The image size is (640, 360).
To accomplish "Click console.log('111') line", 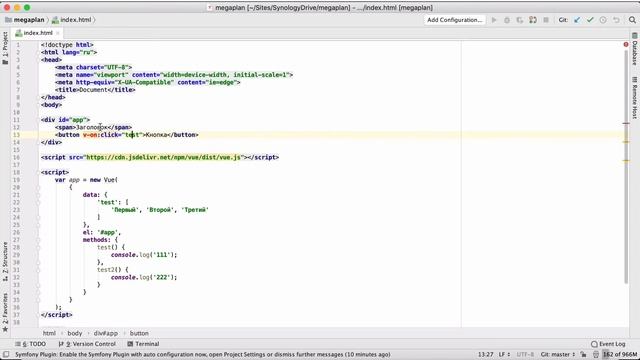I will [144, 255].
